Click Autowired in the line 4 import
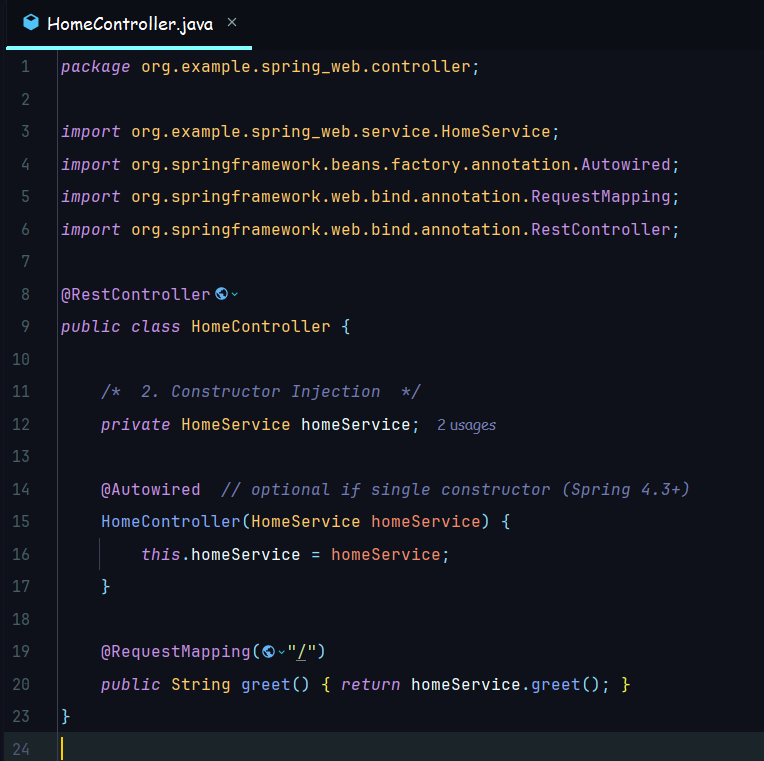 click(626, 164)
